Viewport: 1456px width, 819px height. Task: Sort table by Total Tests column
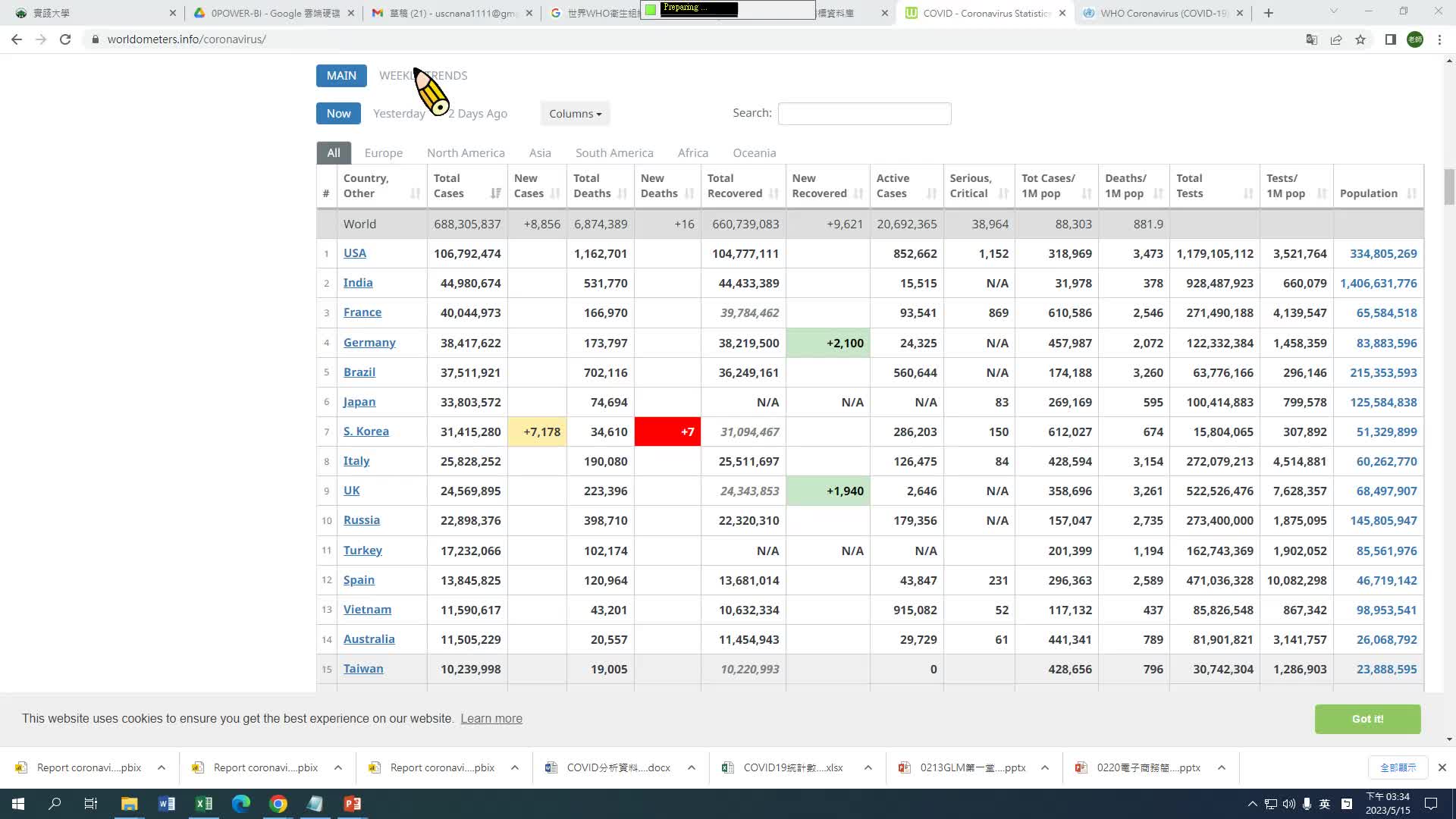pyautogui.click(x=1214, y=186)
